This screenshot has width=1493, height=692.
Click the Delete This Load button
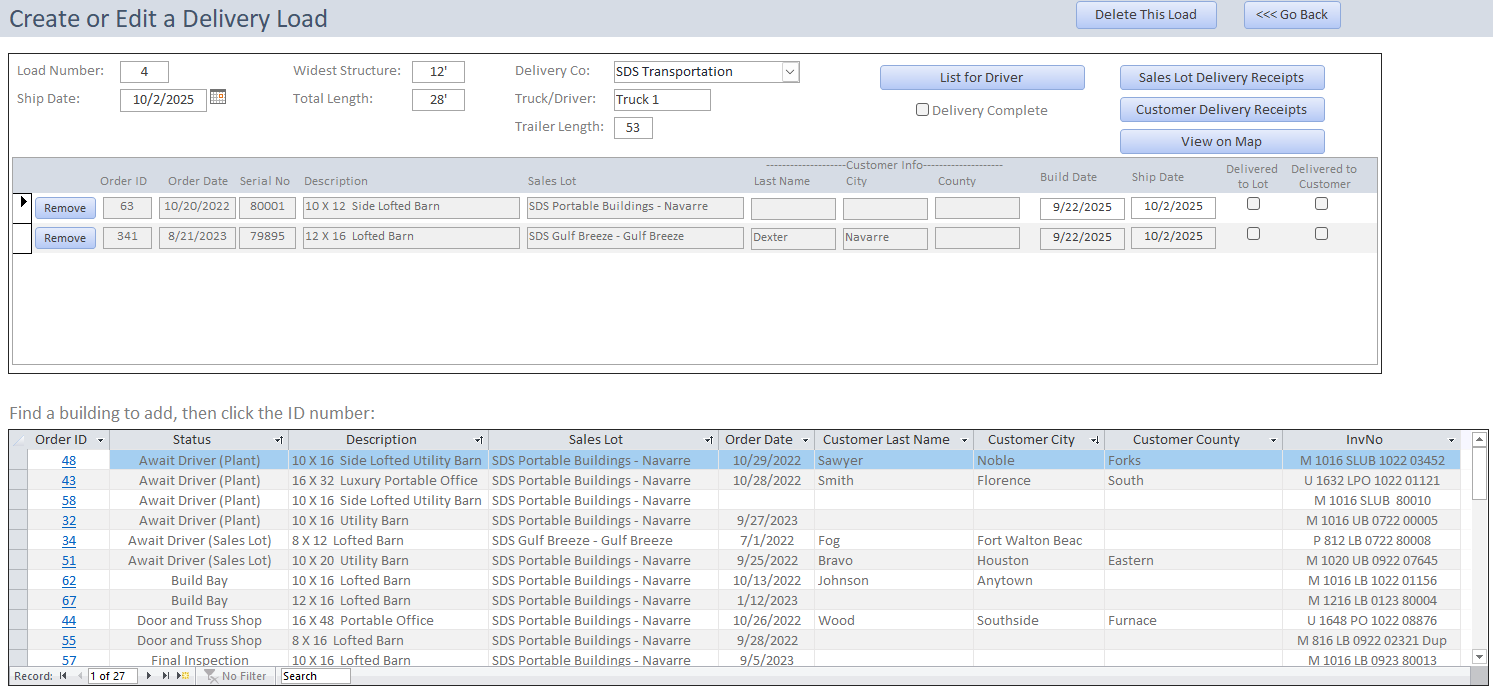(1145, 15)
